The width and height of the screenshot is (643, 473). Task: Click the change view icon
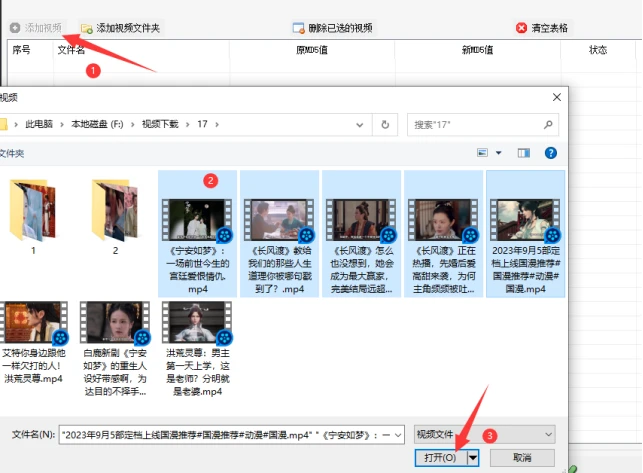[482, 153]
